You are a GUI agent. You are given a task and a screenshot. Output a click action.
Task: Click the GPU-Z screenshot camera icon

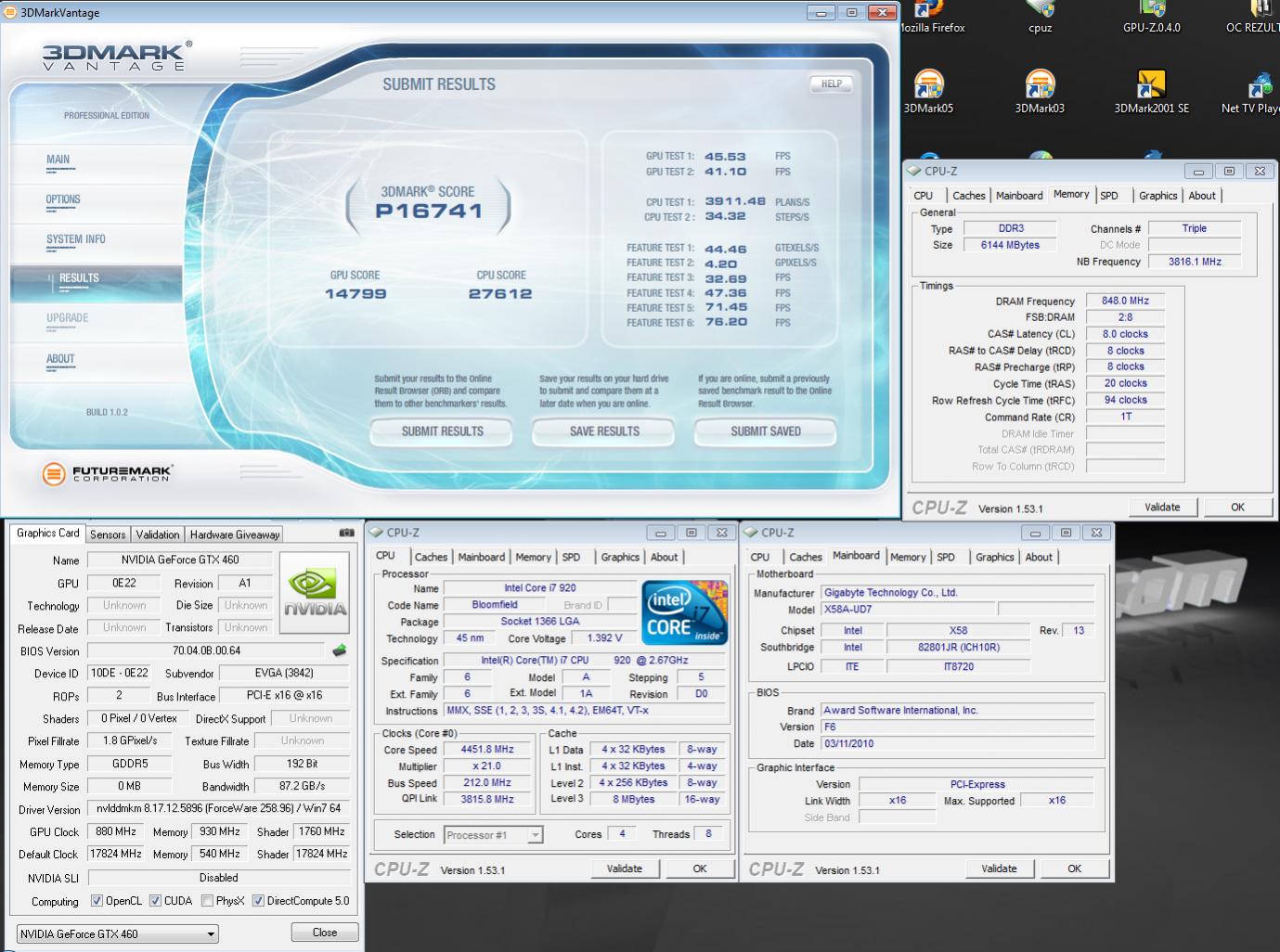pyautogui.click(x=346, y=534)
